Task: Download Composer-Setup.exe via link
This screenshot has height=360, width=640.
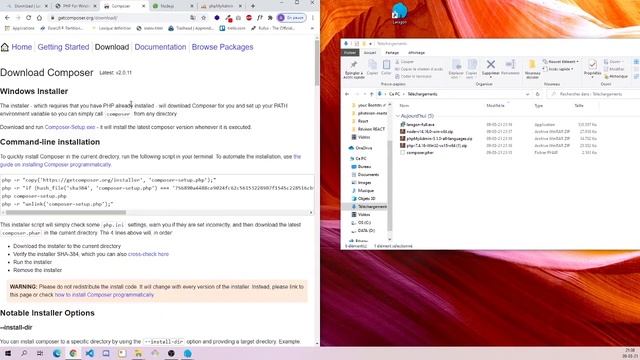Action: (x=70, y=127)
